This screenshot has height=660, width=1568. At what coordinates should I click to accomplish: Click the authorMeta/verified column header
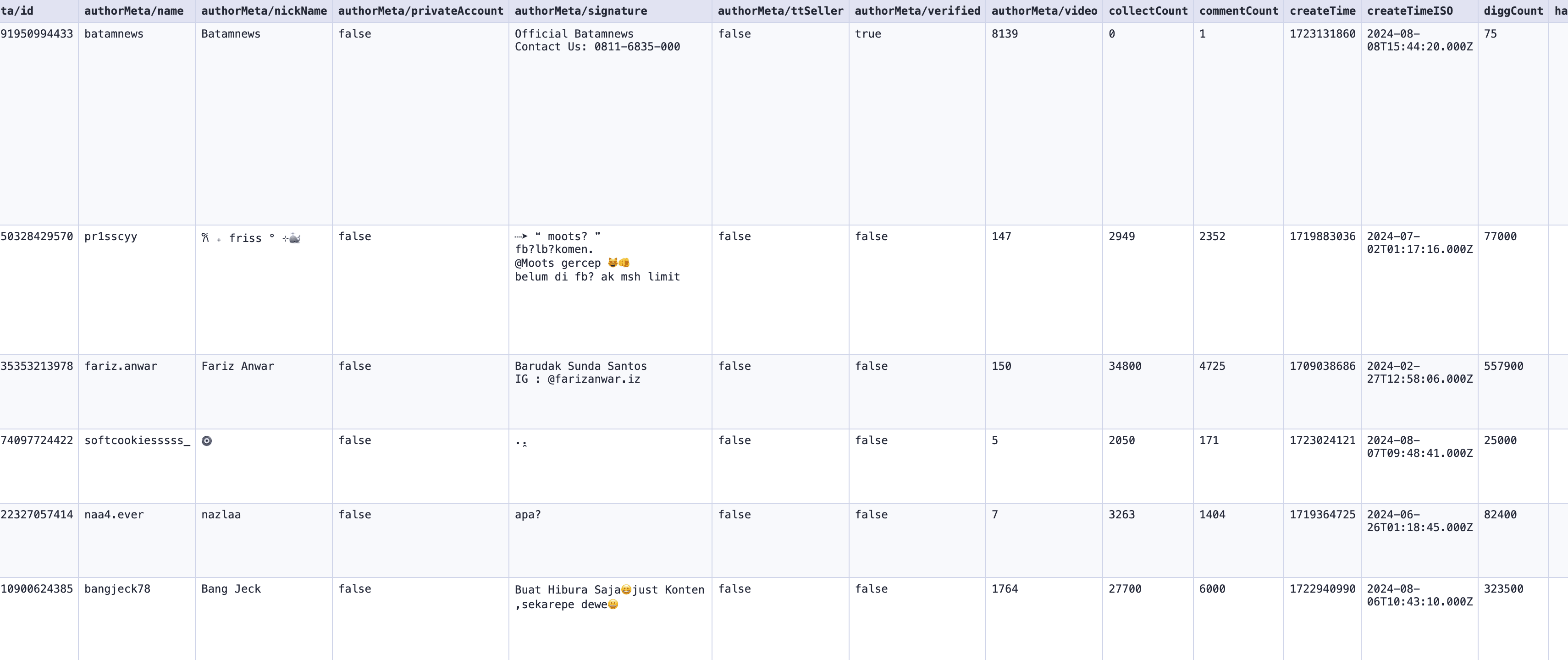(x=917, y=11)
